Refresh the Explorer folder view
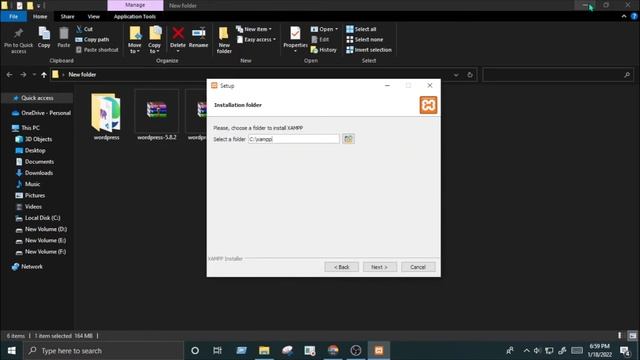 pyautogui.click(x=470, y=75)
